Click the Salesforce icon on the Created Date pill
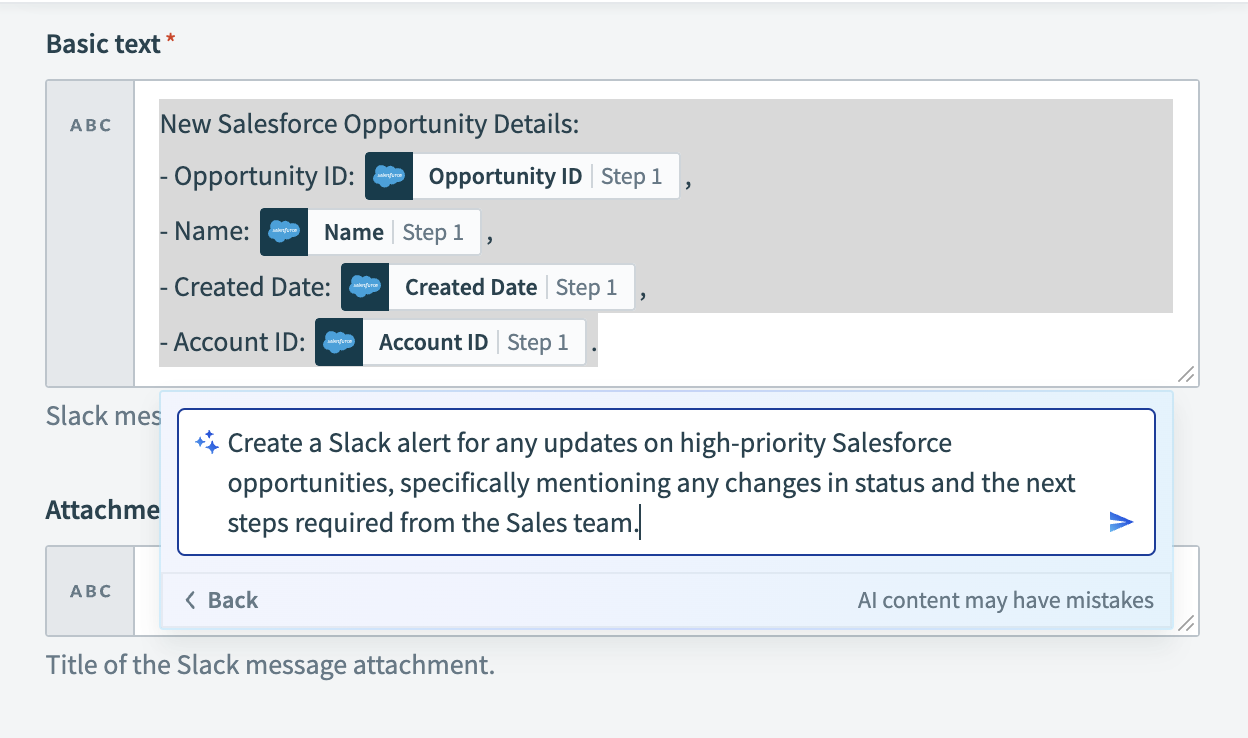The height and width of the screenshot is (738, 1248). [x=364, y=286]
